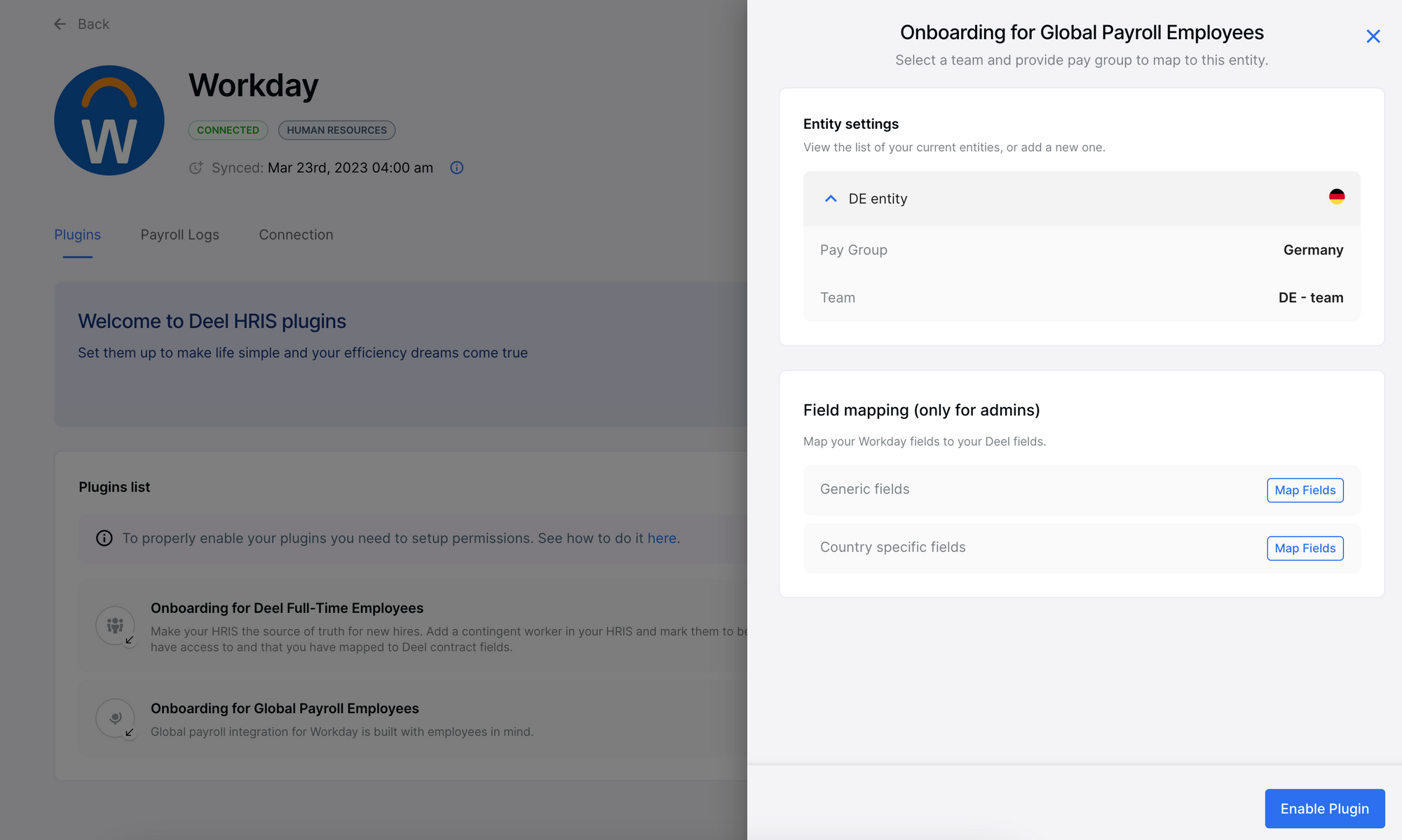Click the back arrow icon
The image size is (1402, 840).
[x=60, y=24]
